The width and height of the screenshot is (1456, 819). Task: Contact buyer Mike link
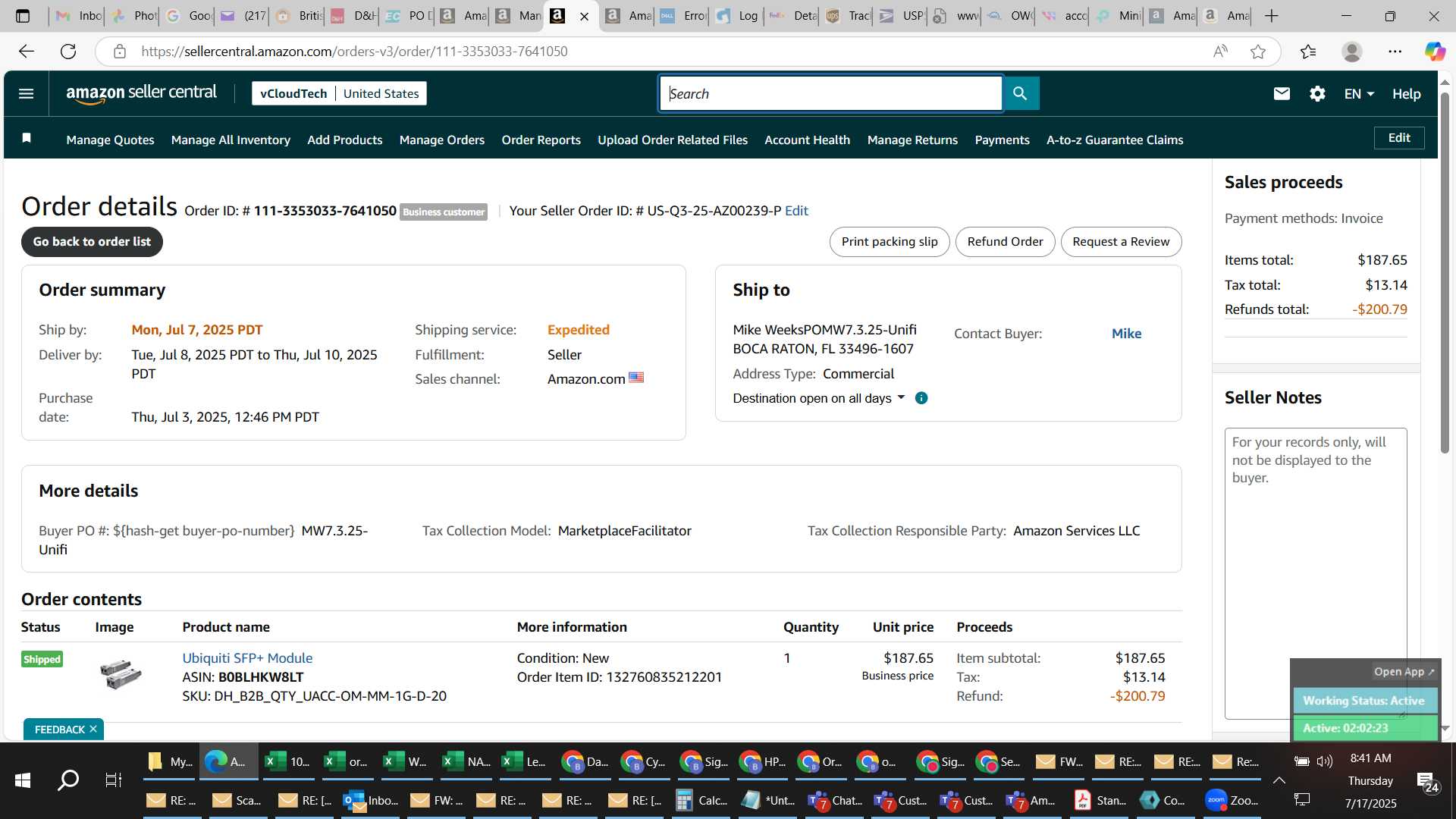pos(1126,333)
